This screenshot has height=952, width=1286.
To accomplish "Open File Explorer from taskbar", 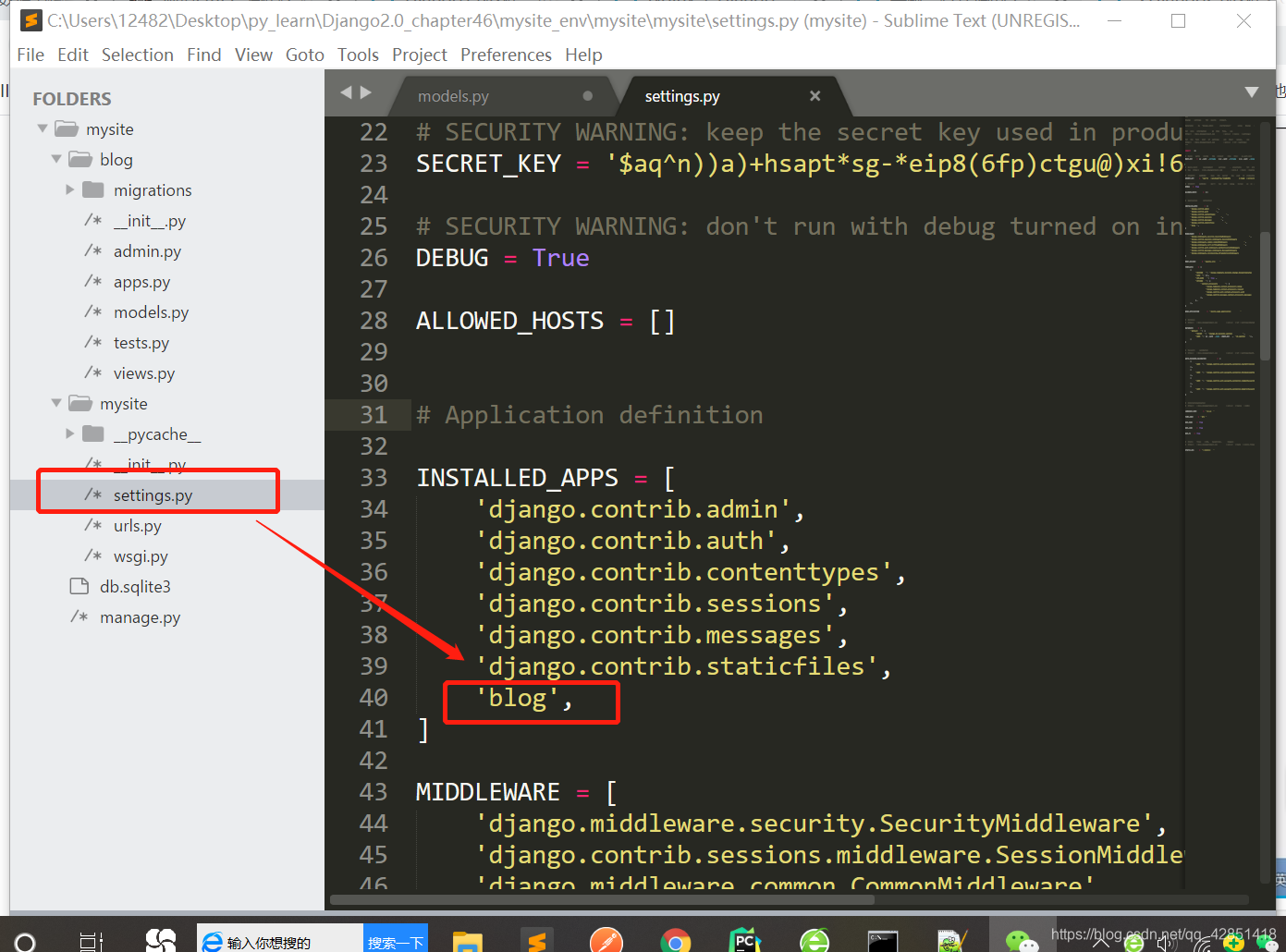I will pos(468,941).
